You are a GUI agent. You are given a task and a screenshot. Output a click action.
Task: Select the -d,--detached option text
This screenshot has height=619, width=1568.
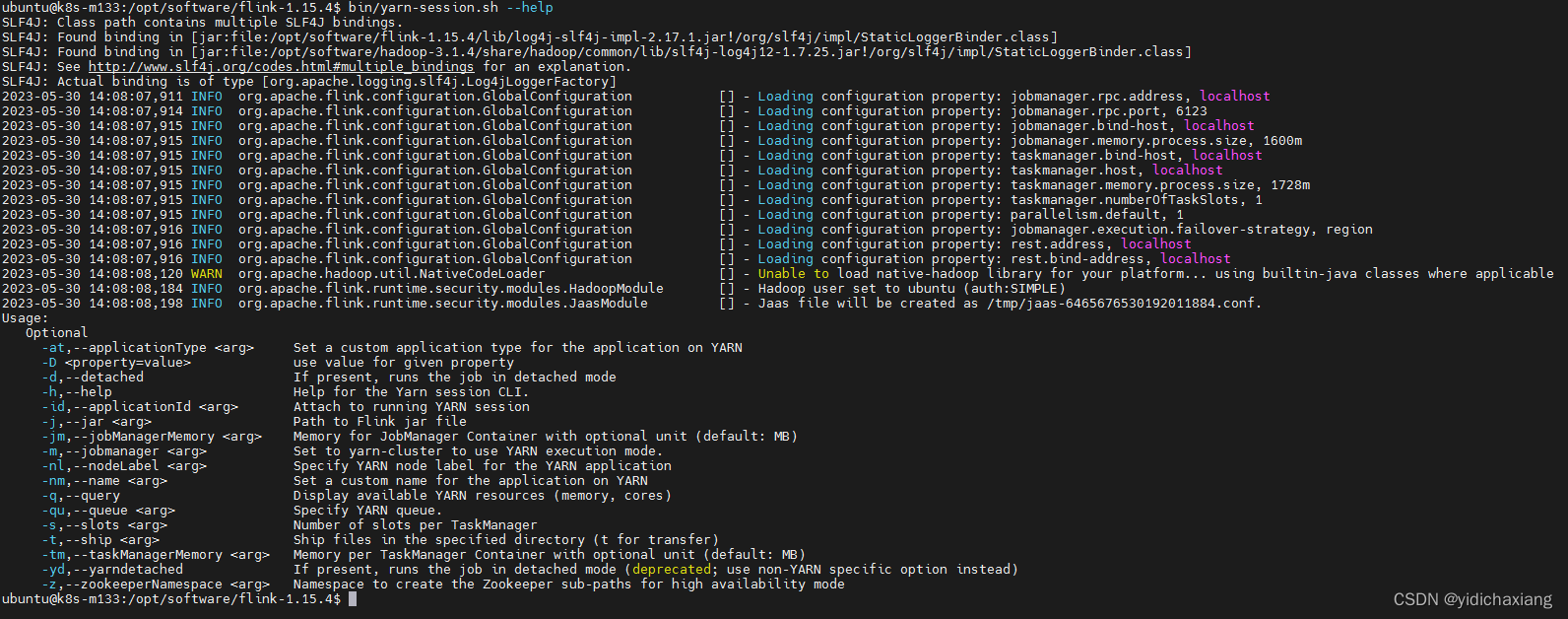(x=93, y=378)
